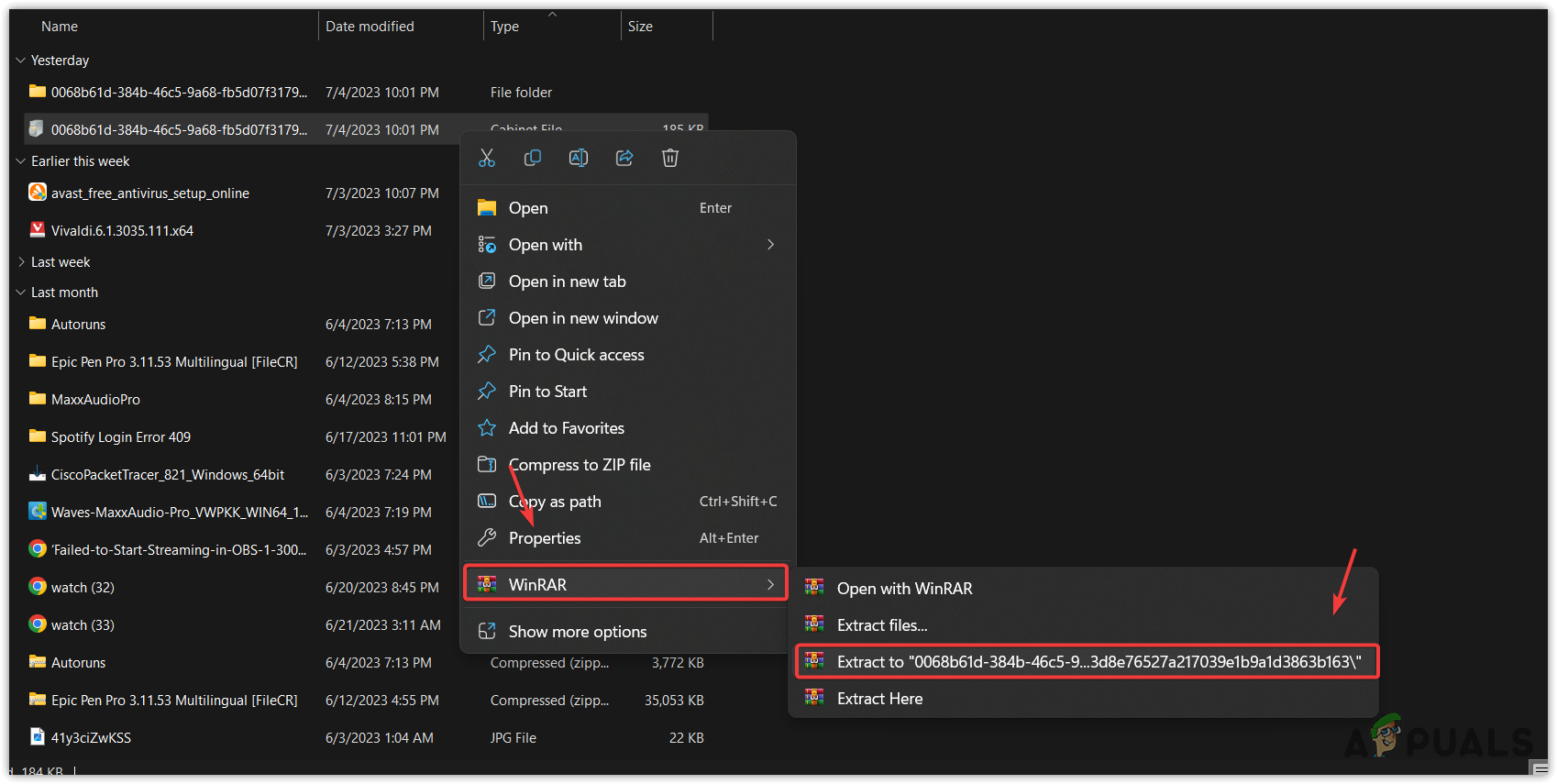
Task: Sort by the Name column header
Action: [60, 27]
